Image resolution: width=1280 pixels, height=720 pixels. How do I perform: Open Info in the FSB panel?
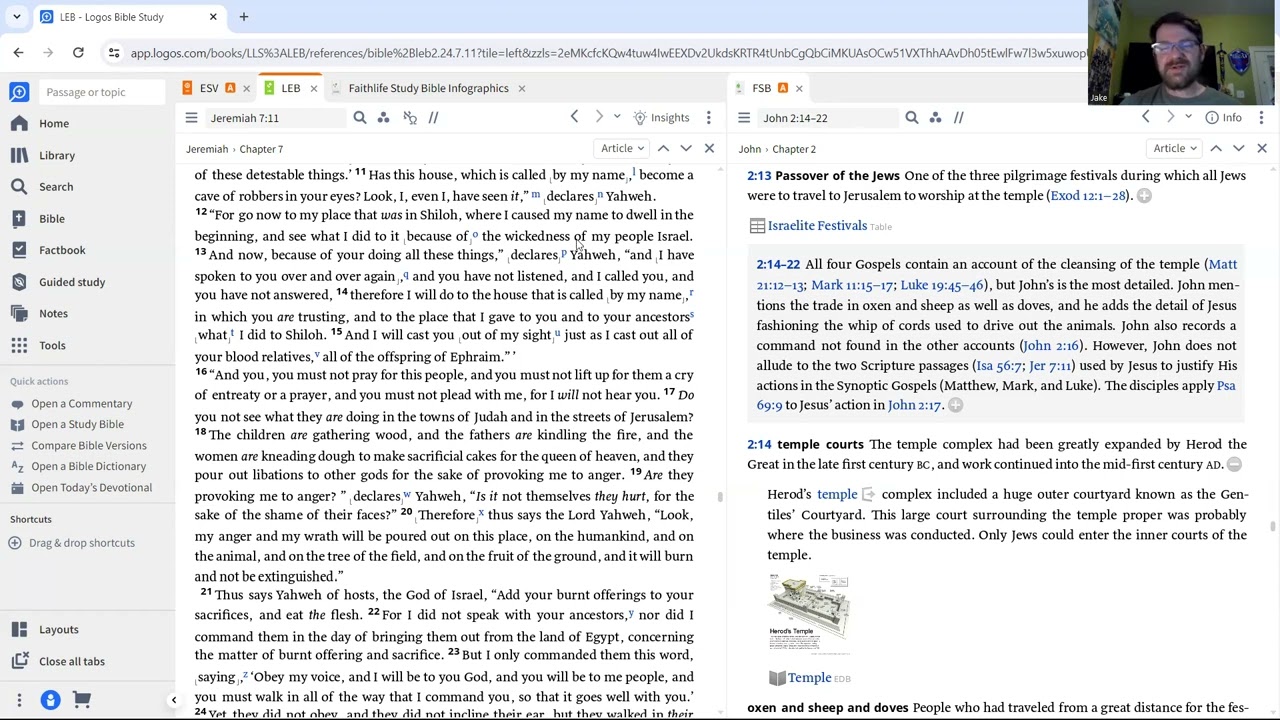pyautogui.click(x=1223, y=118)
